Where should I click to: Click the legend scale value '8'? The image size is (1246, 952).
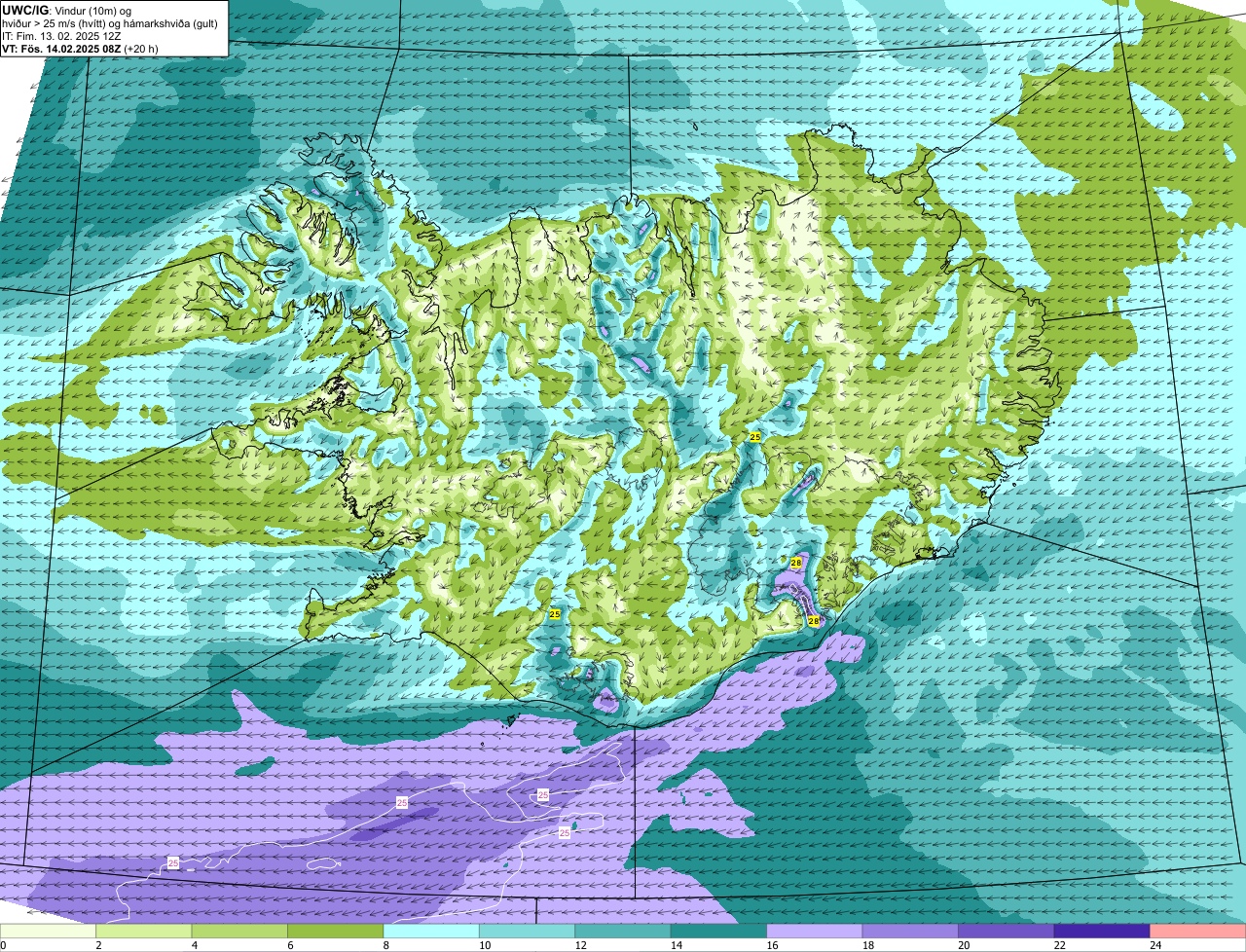click(x=385, y=945)
